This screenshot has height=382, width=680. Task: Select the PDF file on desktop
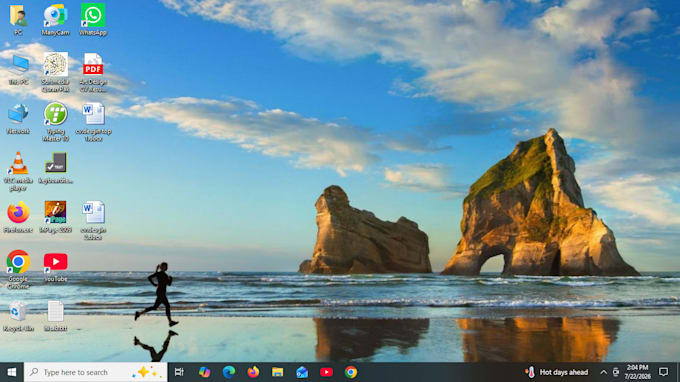click(93, 72)
